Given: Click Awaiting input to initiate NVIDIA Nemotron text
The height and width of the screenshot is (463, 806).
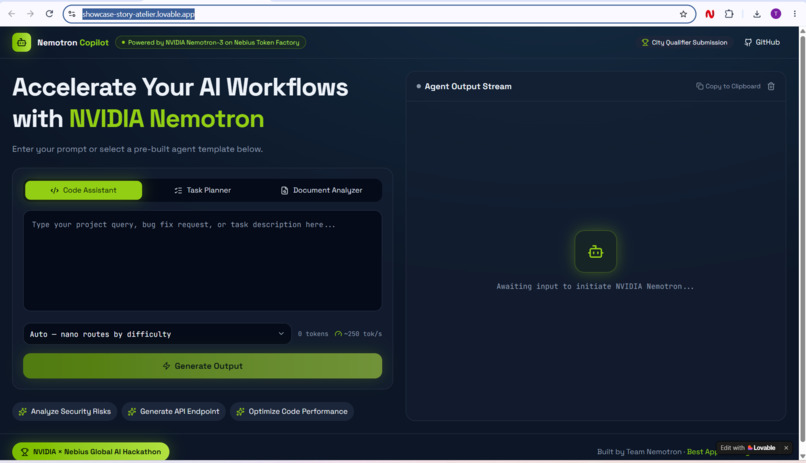Looking at the screenshot, I should pos(595,286).
